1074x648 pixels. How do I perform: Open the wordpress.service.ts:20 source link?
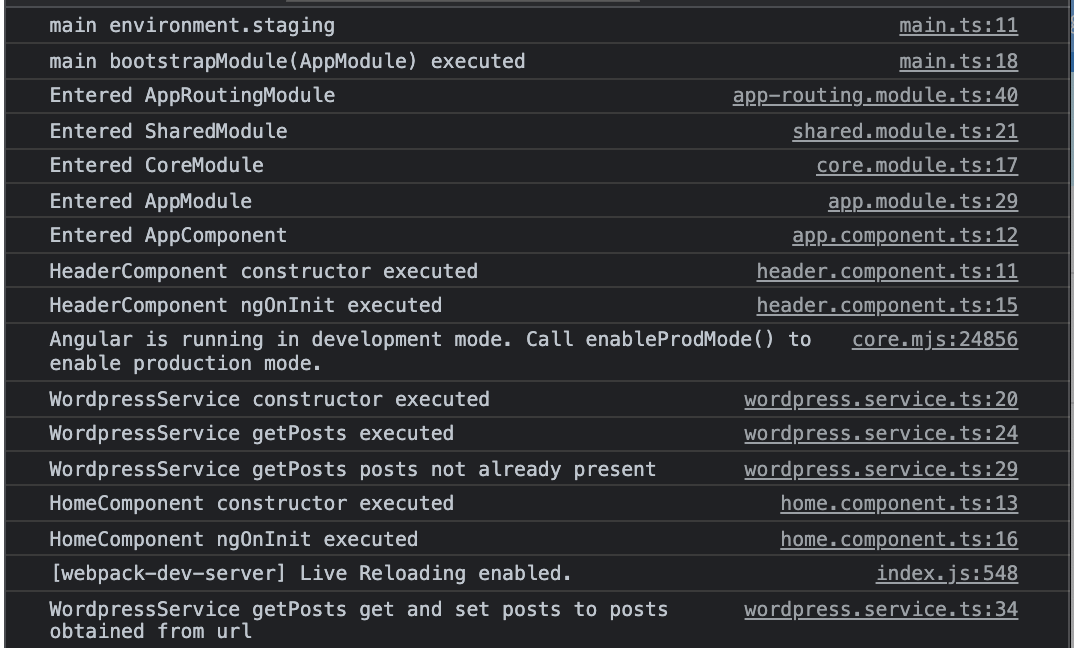881,400
